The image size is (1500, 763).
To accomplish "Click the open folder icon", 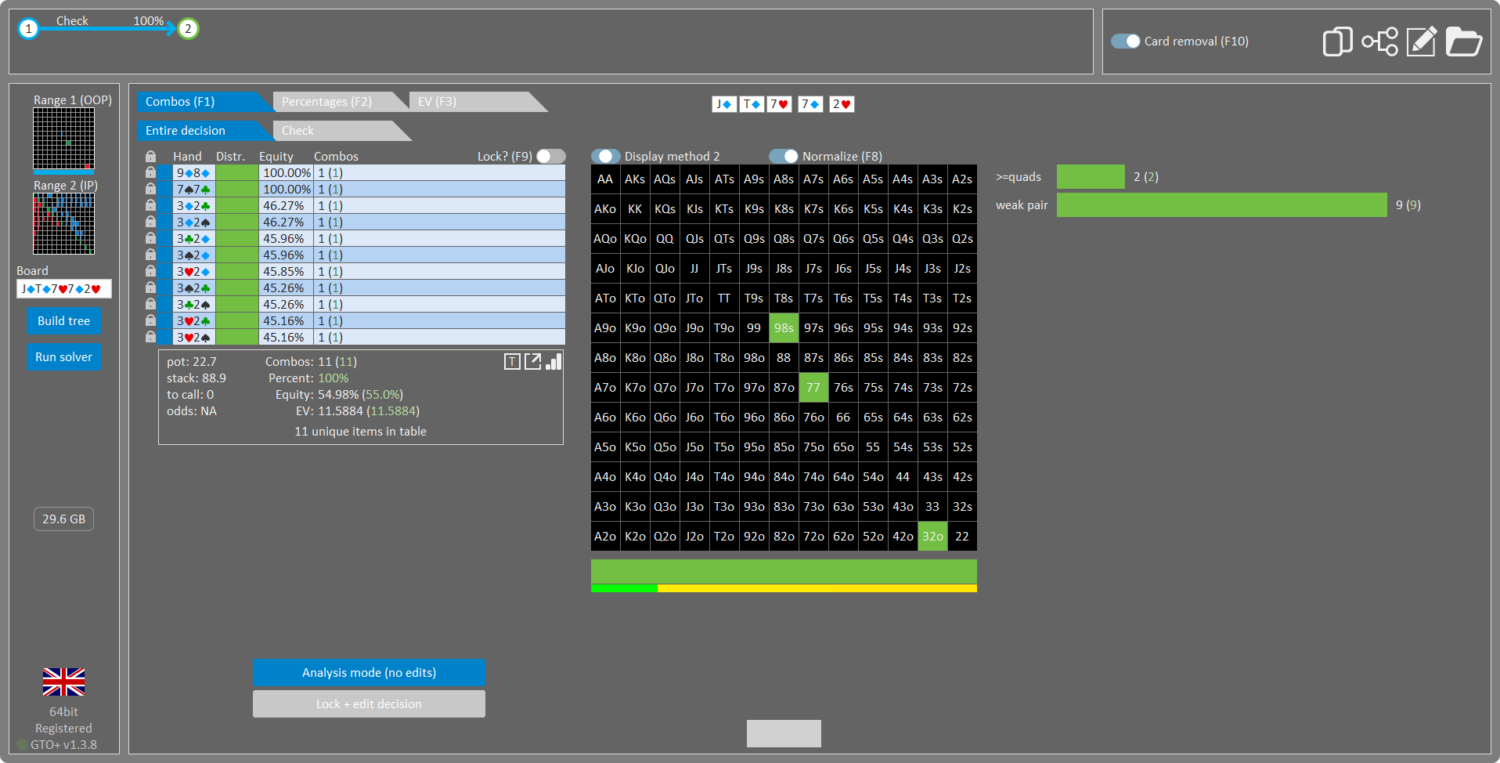I will [x=1464, y=41].
